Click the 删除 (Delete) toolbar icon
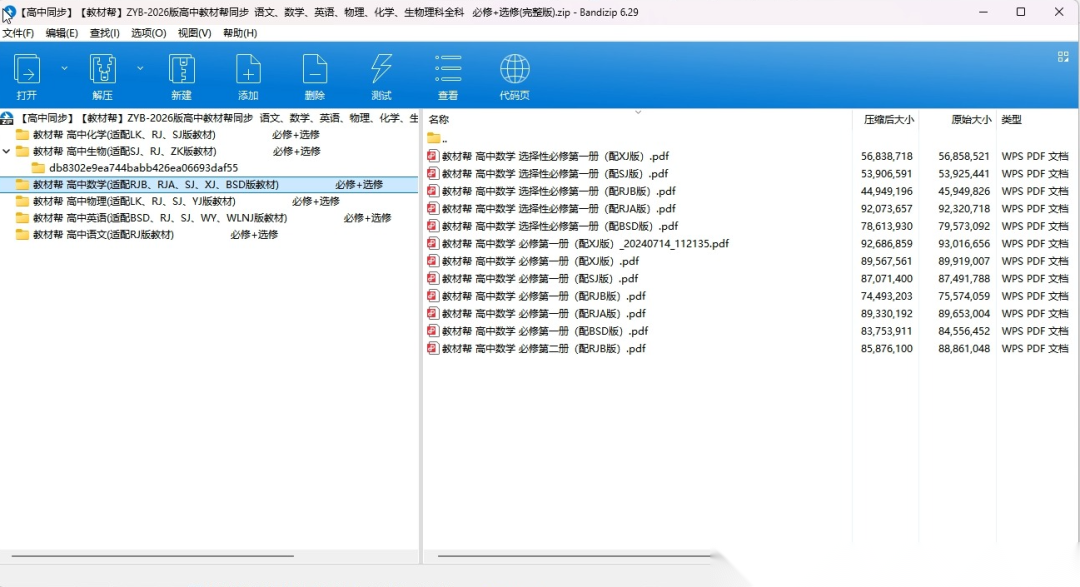1080x587 pixels. coord(315,70)
